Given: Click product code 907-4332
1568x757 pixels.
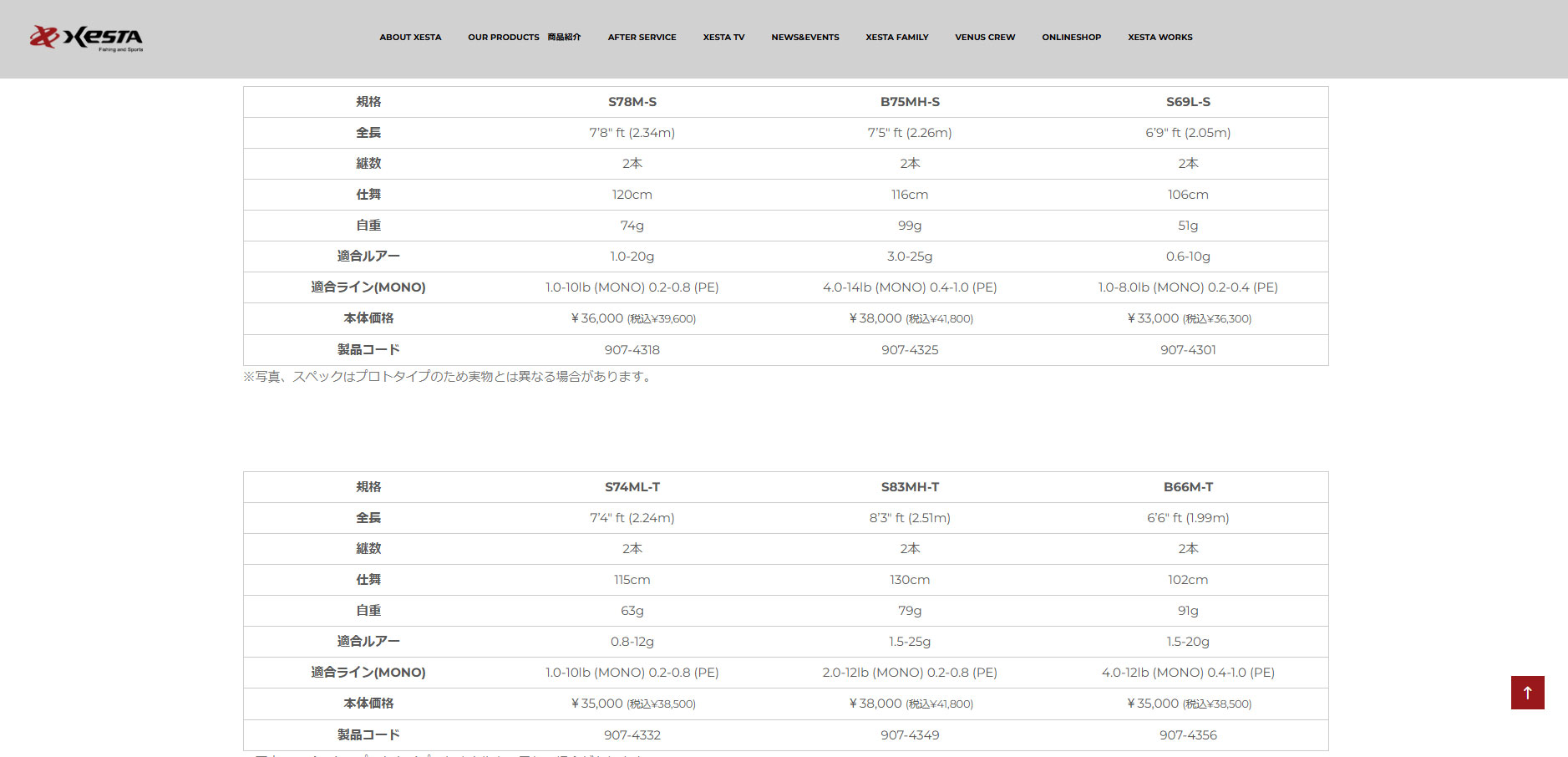Looking at the screenshot, I should pos(632,735).
